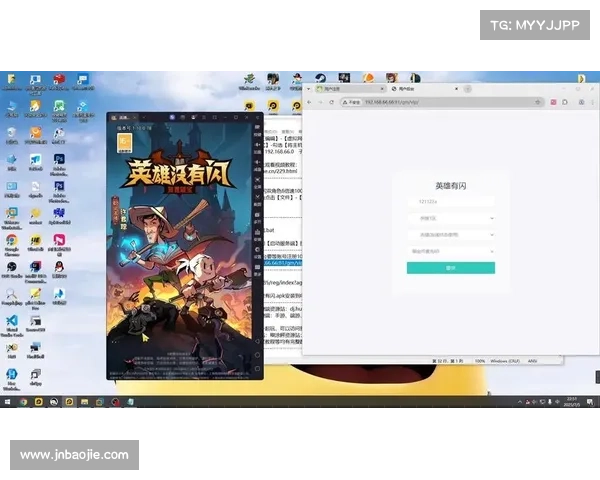Open the browser extensions puzzle icon
600x480 pixels.
[565, 102]
